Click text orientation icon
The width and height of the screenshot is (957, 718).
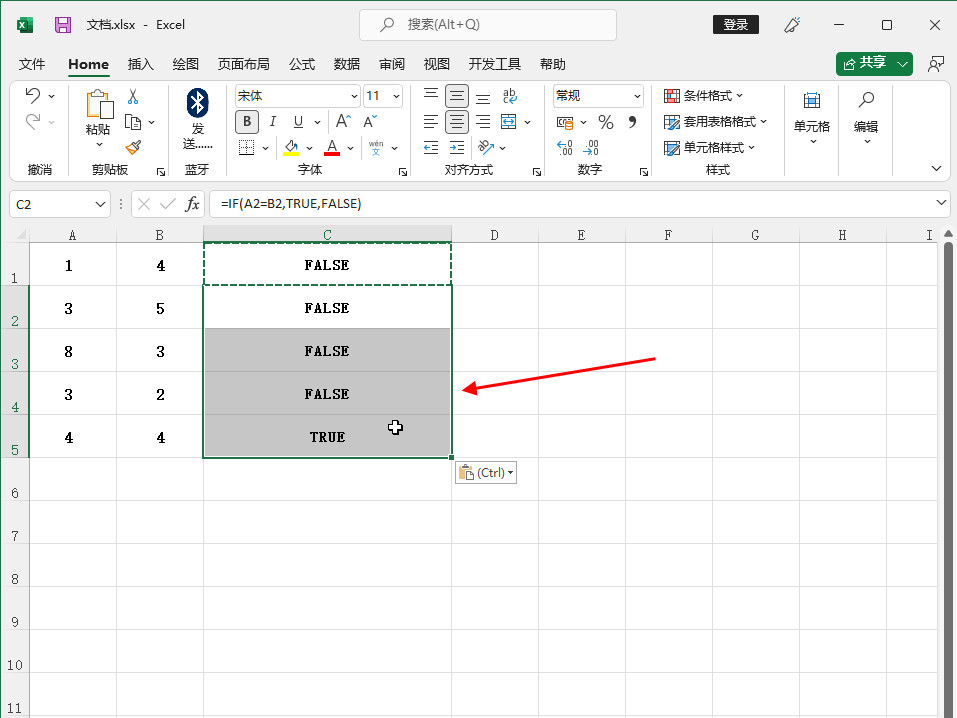486,147
